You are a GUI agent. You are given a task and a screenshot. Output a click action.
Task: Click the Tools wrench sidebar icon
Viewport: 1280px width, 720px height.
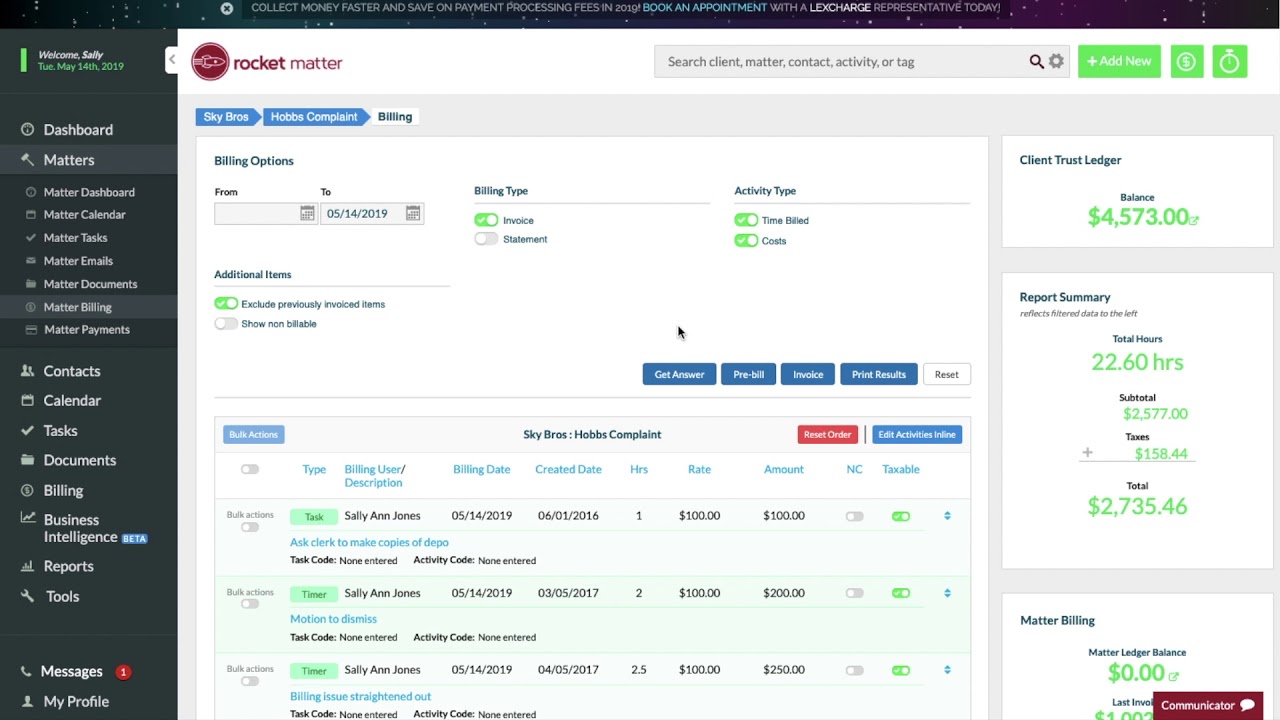(x=27, y=596)
